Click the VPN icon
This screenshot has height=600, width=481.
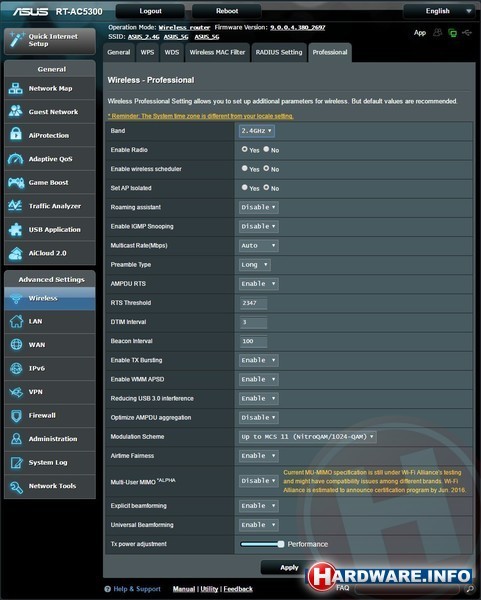point(16,392)
